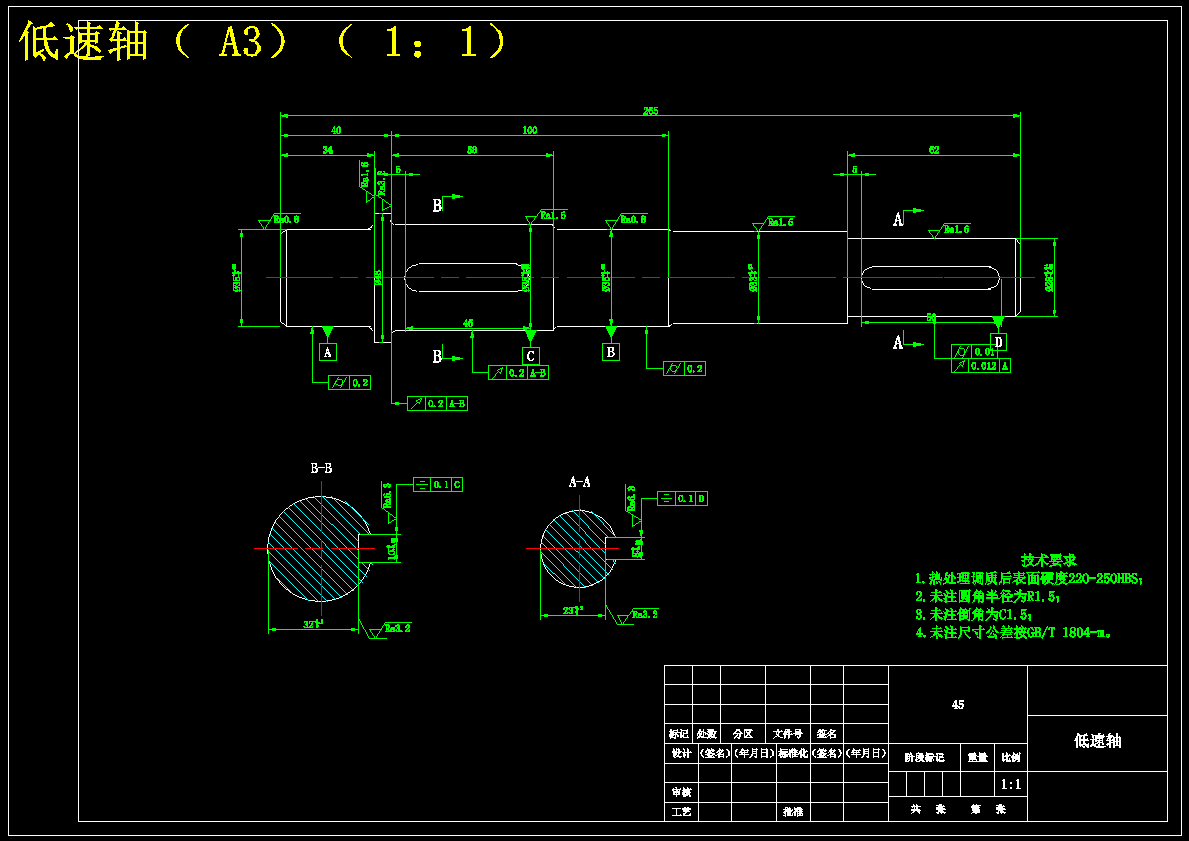Select the '标记' title block cell
The height and width of the screenshot is (841, 1189).
679,734
